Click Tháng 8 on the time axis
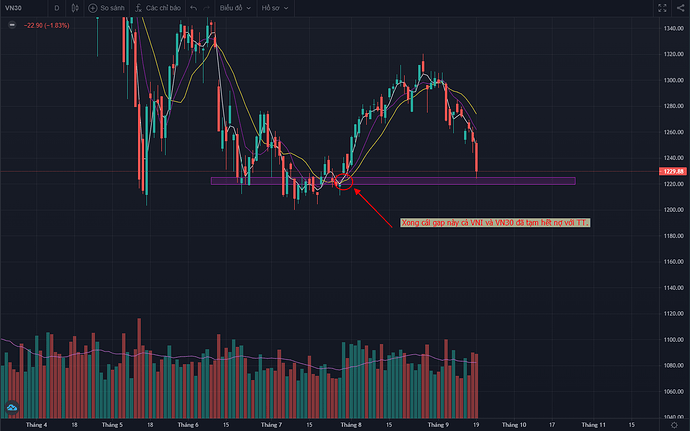Image resolution: width=690 pixels, height=431 pixels. pyautogui.click(x=351, y=424)
